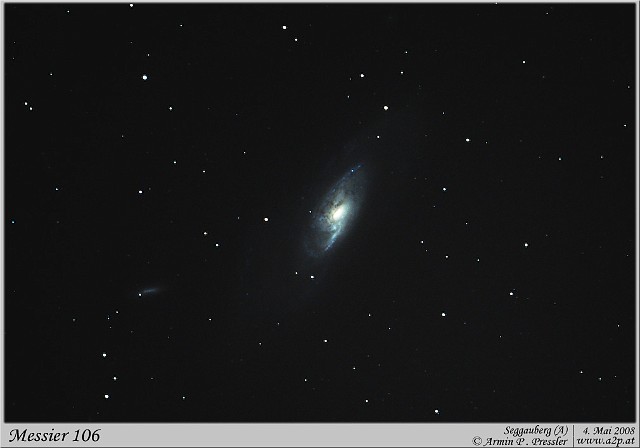Select the bright star directly above the galaxy
Viewport: 640px width, 448px height.
pos(385,107)
